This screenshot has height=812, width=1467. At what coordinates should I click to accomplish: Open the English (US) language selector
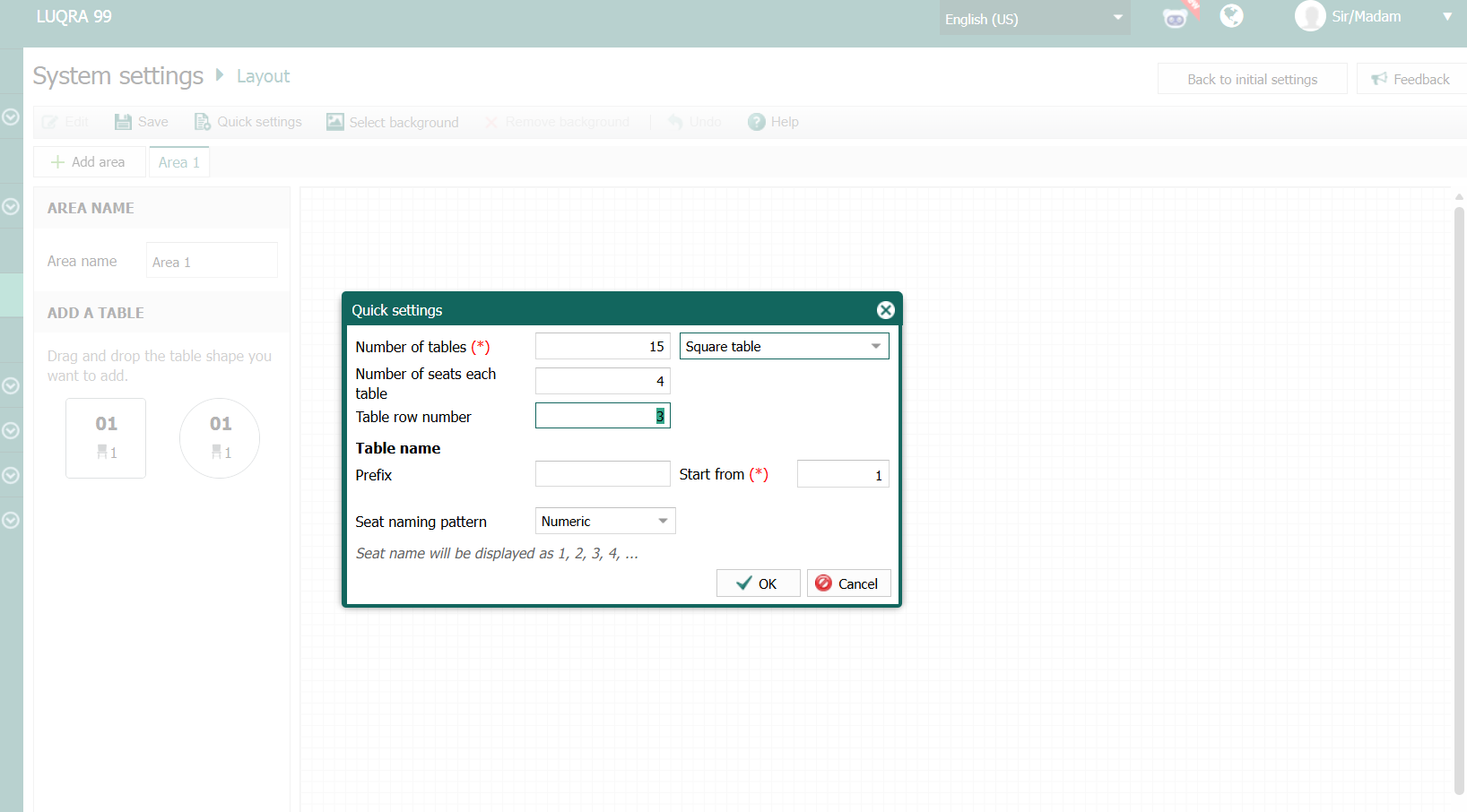pos(1035,19)
